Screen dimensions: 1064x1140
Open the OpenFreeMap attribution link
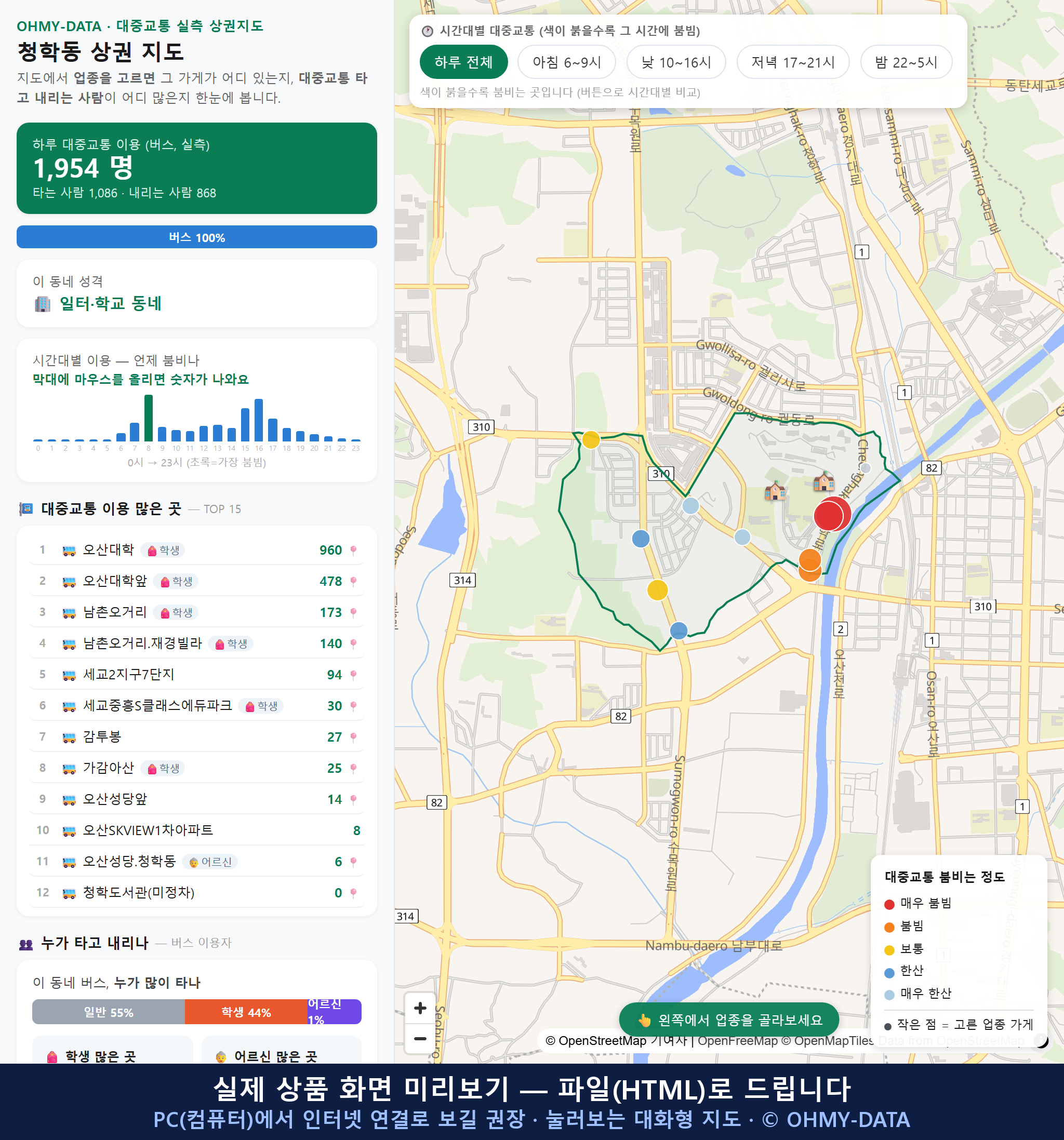(738, 1040)
